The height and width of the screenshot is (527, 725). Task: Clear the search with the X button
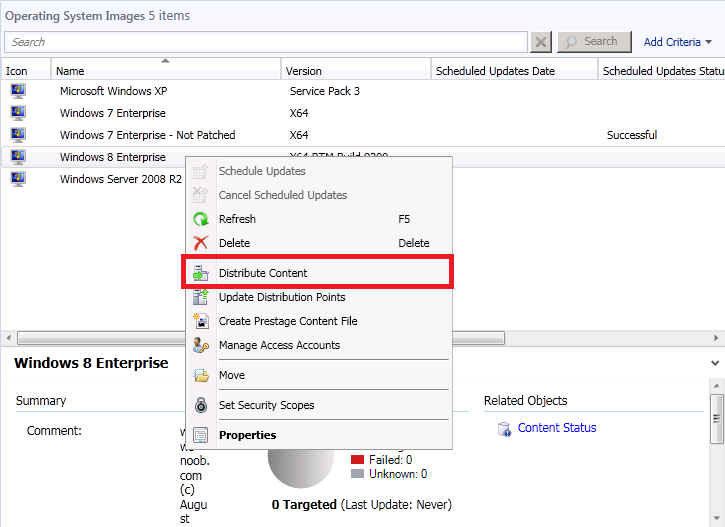541,43
